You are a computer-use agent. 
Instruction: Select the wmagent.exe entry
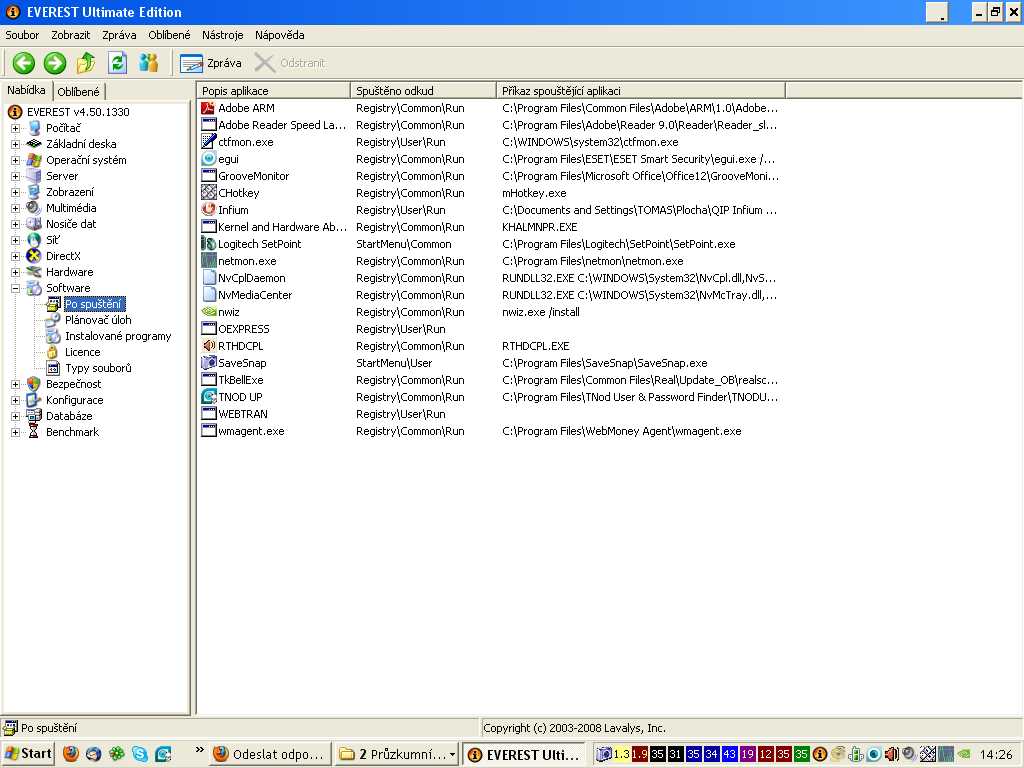[251, 431]
